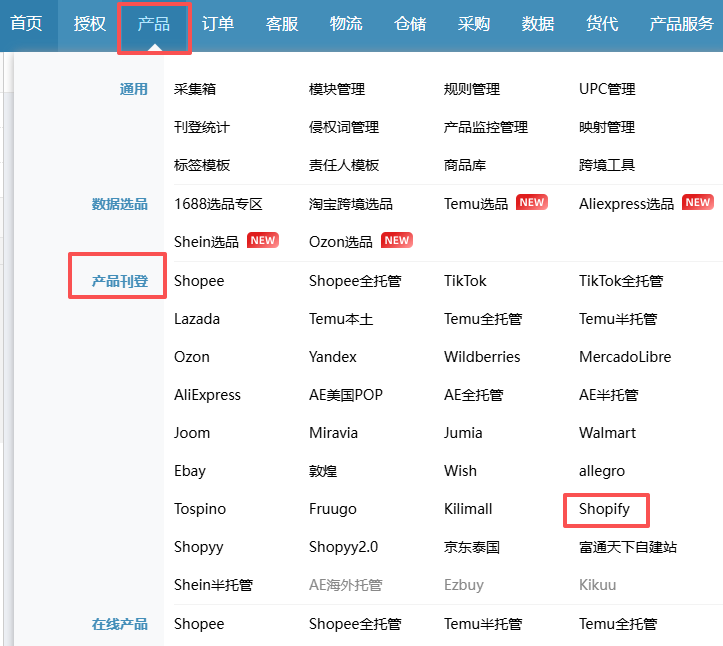Click the Aliexpress选品 menu link
Screen dimensions: 723x646
[626, 203]
